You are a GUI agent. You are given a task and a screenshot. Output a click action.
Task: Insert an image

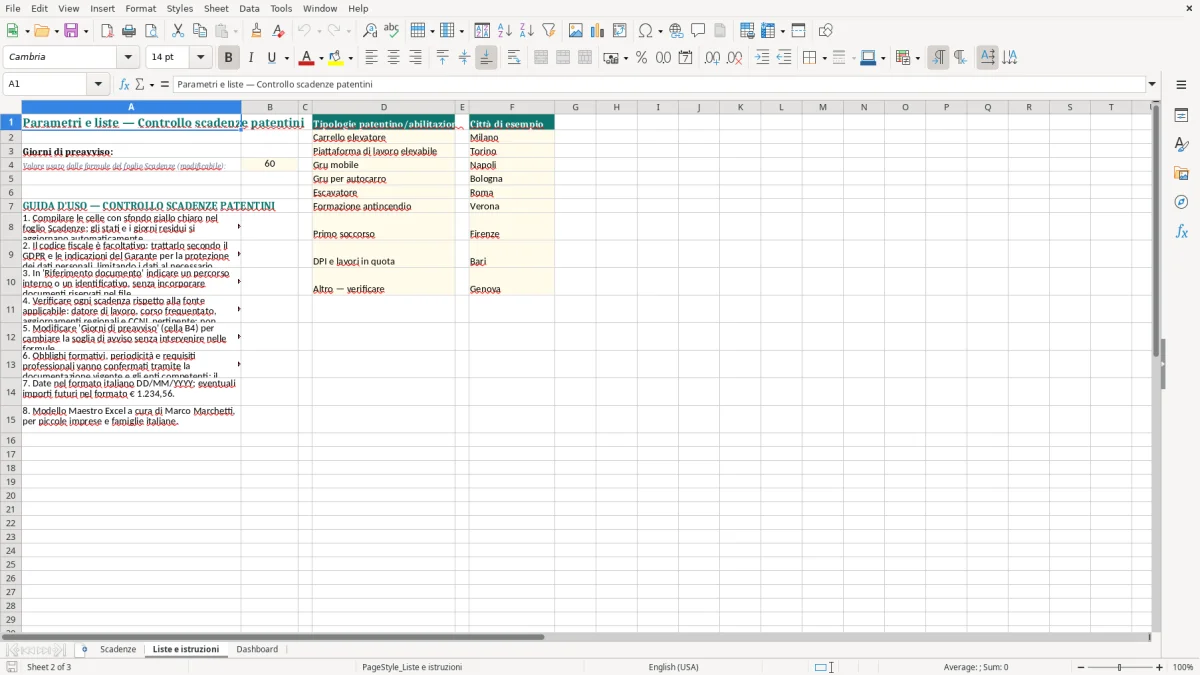pos(576,31)
